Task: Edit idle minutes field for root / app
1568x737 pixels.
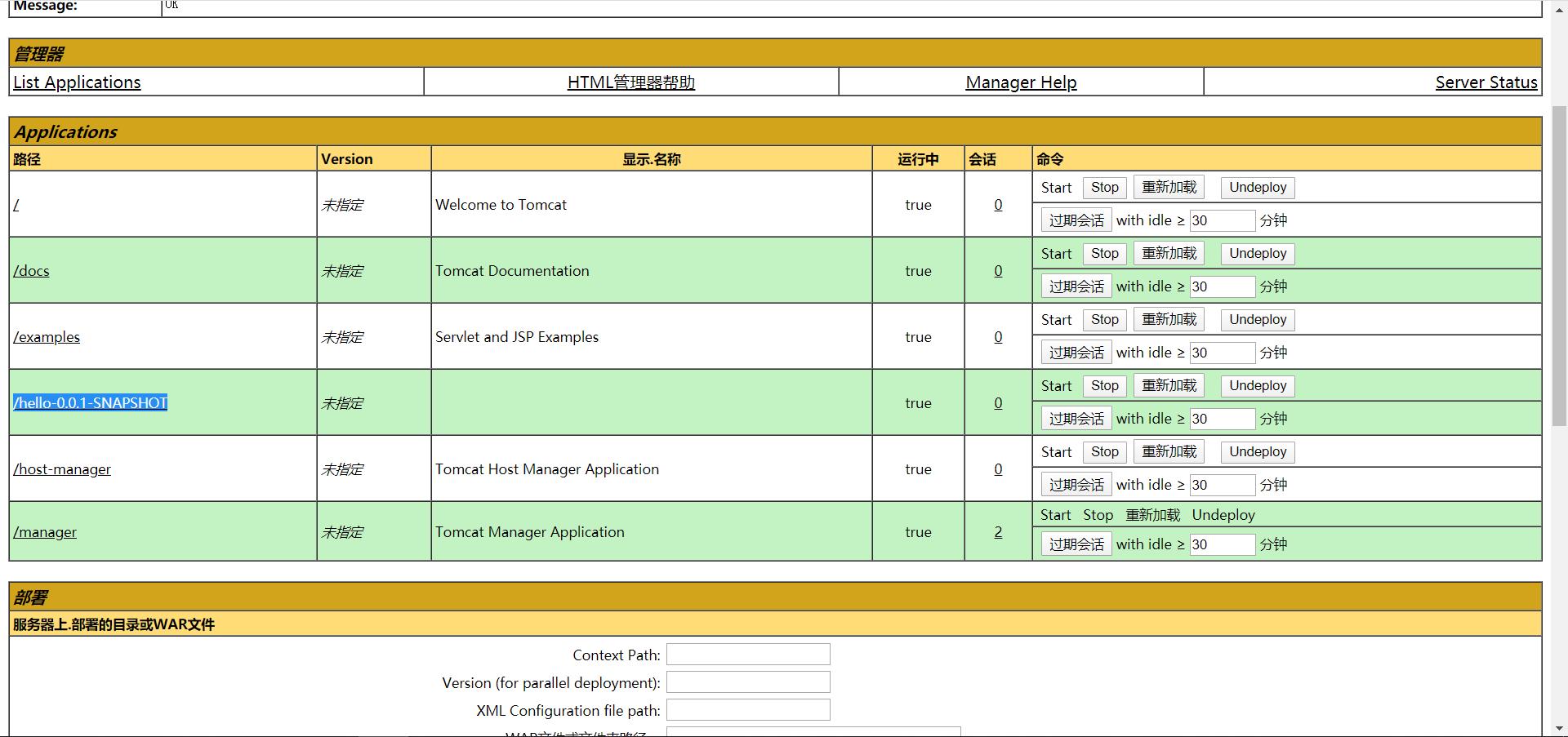Action: 1222,220
